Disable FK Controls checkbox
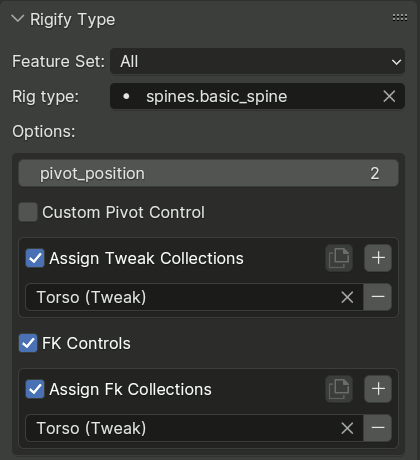The image size is (420, 460). pos(28,343)
